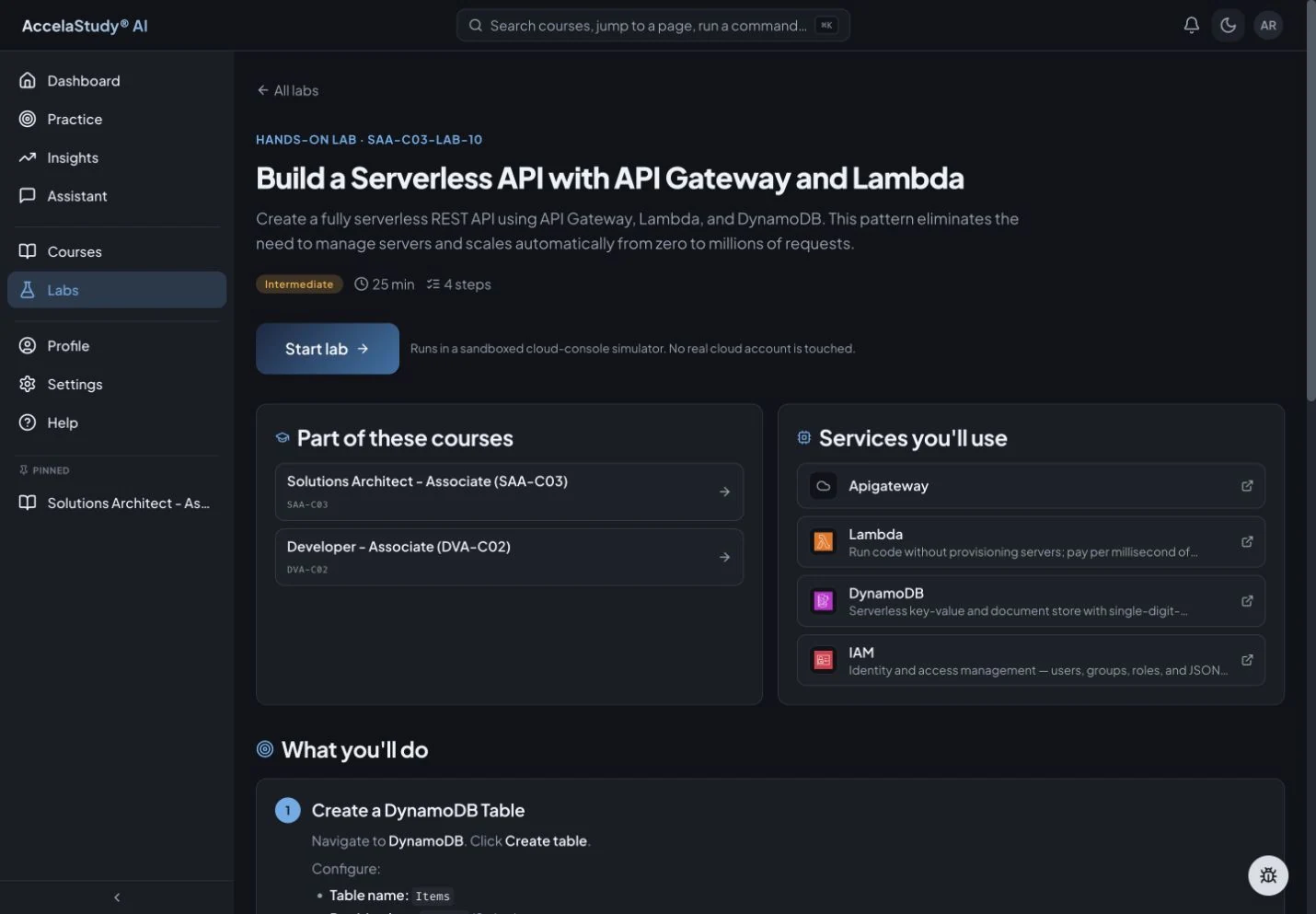
Task: Go back to All labs
Action: (x=288, y=90)
